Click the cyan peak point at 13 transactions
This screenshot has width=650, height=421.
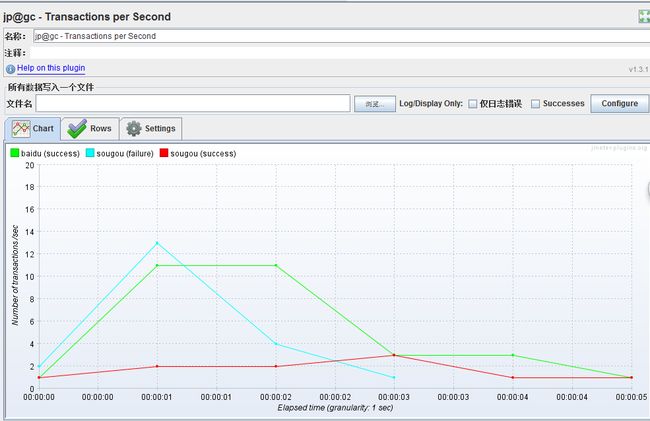tap(157, 243)
